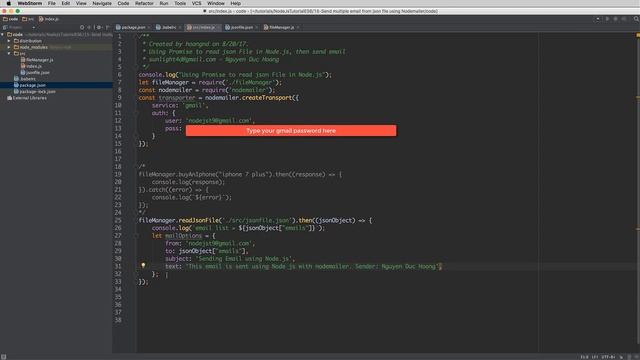Fold the auth block at line 11
This screenshot has width=640, height=360.
137,113
